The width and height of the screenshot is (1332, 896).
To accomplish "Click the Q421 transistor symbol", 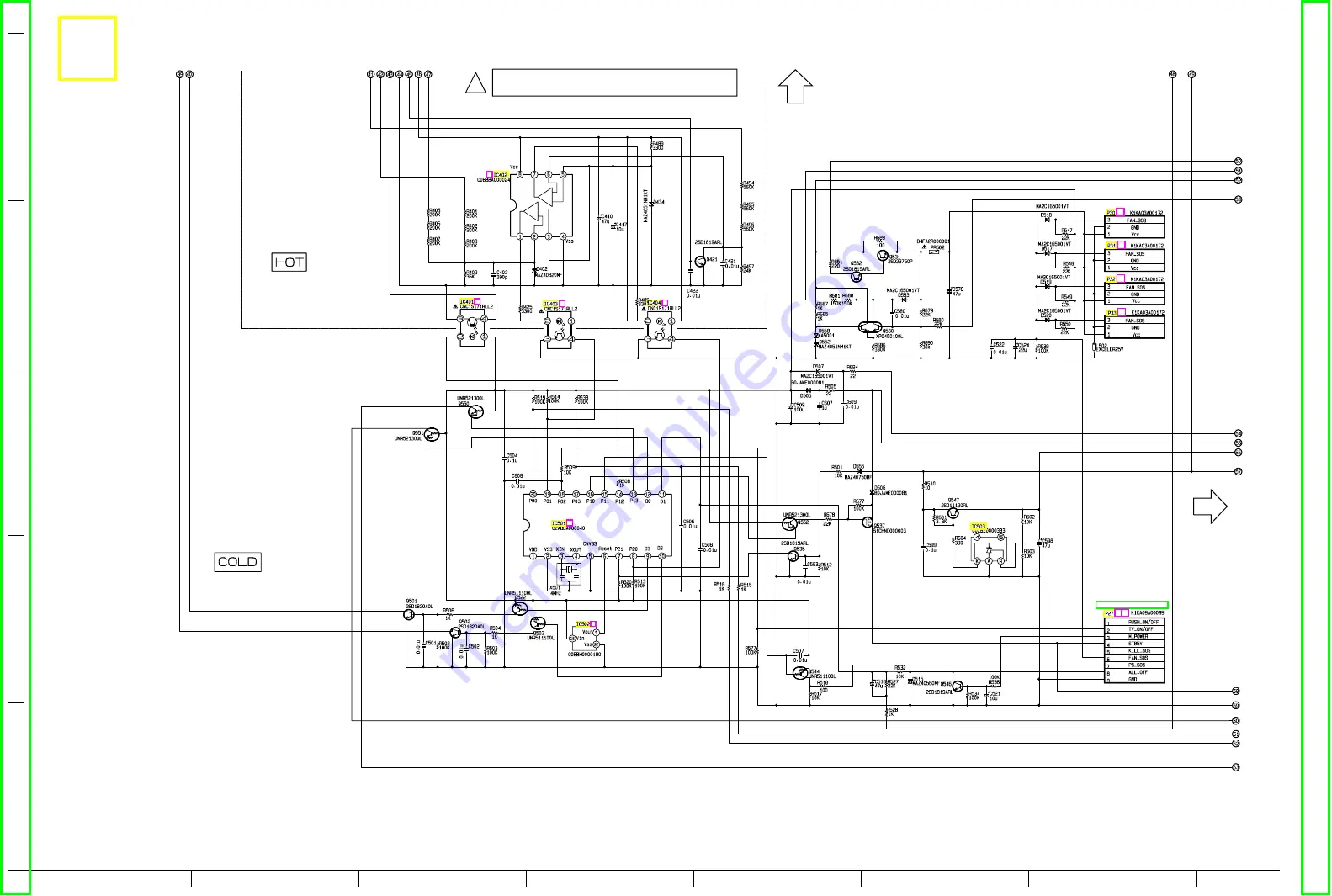I will click(x=700, y=262).
